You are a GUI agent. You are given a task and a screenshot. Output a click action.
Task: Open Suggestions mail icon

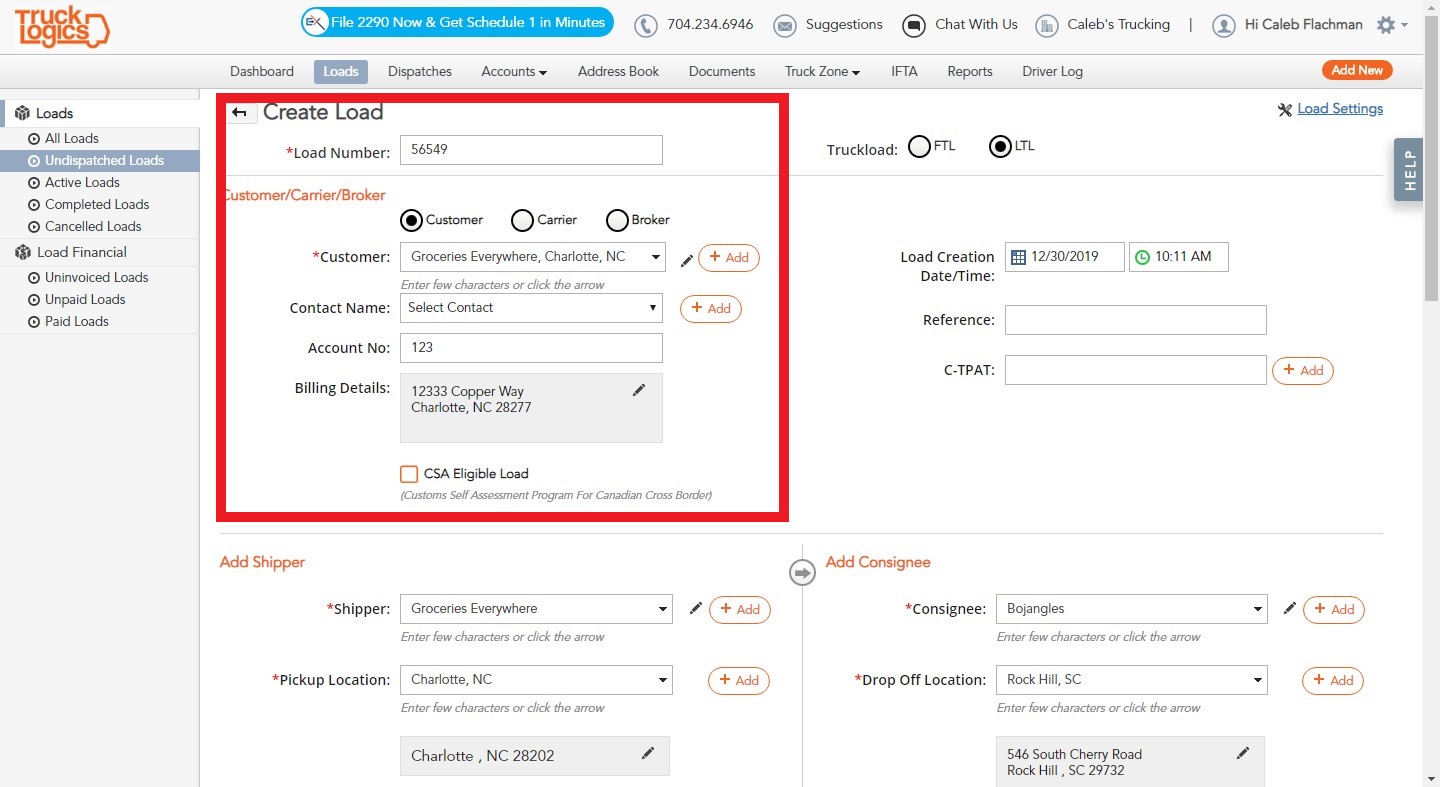pyautogui.click(x=785, y=25)
